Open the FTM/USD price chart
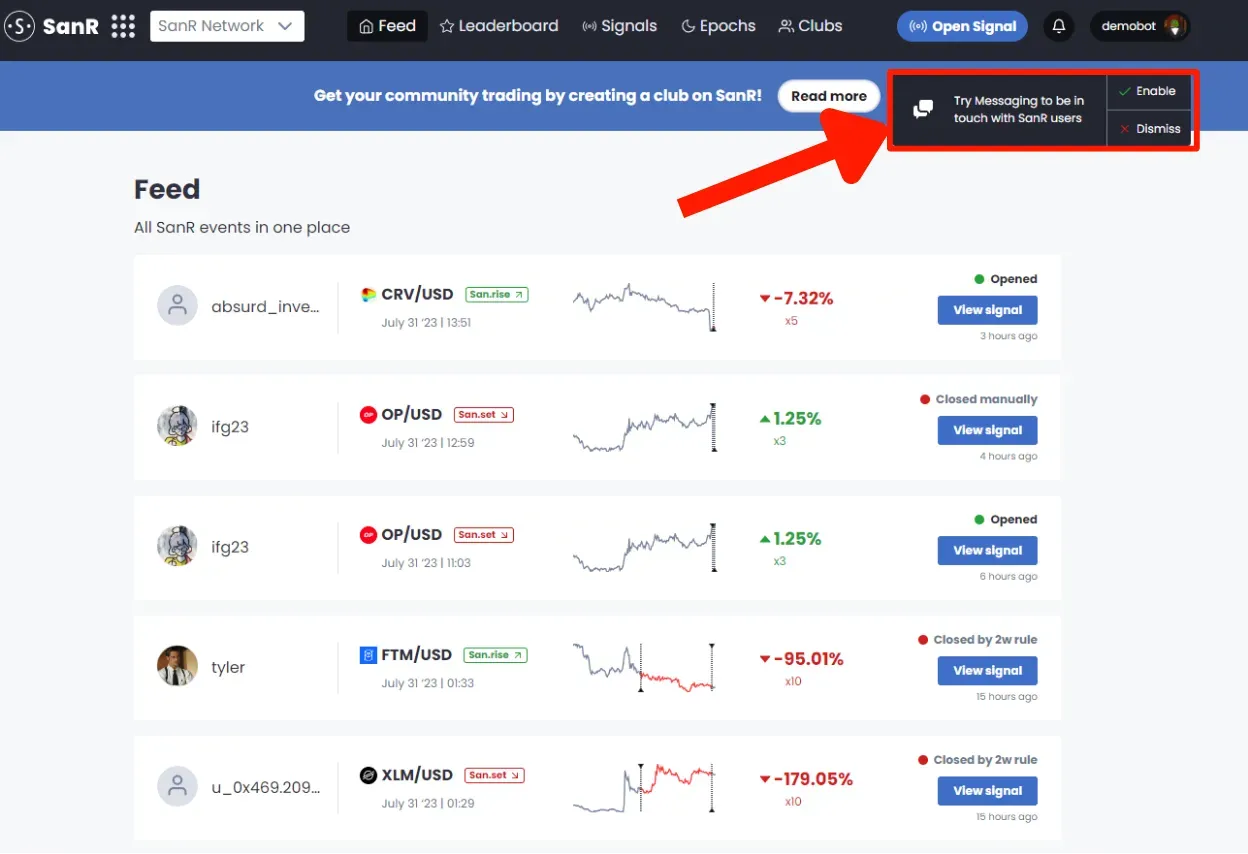 (x=645, y=667)
